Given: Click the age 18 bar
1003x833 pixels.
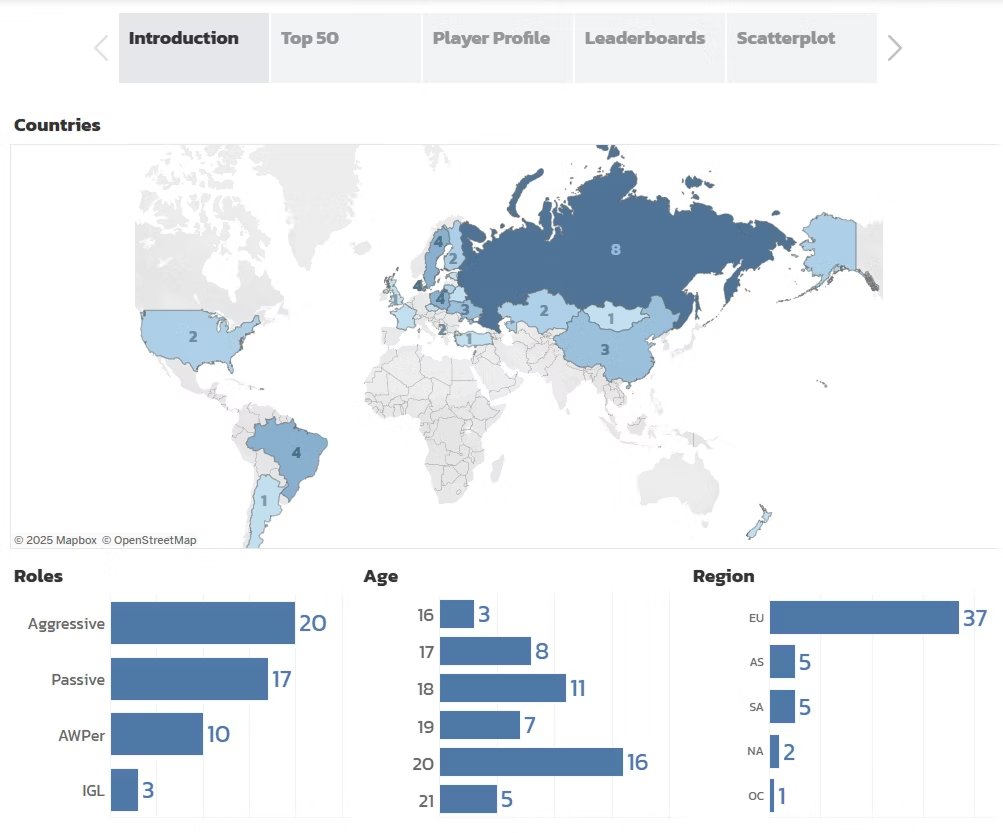Looking at the screenshot, I should [503, 688].
